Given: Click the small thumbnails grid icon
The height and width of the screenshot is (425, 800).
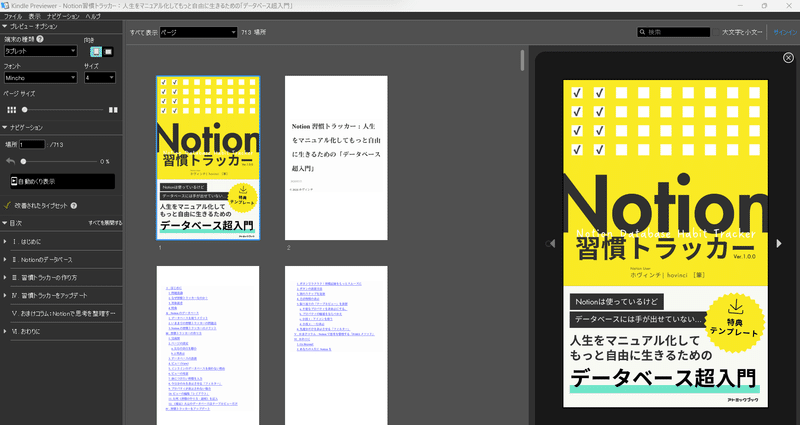Looking at the screenshot, I should pos(11,110).
